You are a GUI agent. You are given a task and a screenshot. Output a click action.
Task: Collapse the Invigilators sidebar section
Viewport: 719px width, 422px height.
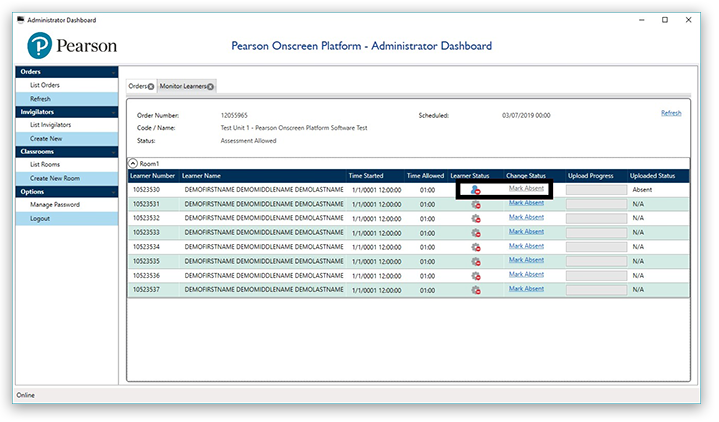pyautogui.click(x=115, y=112)
